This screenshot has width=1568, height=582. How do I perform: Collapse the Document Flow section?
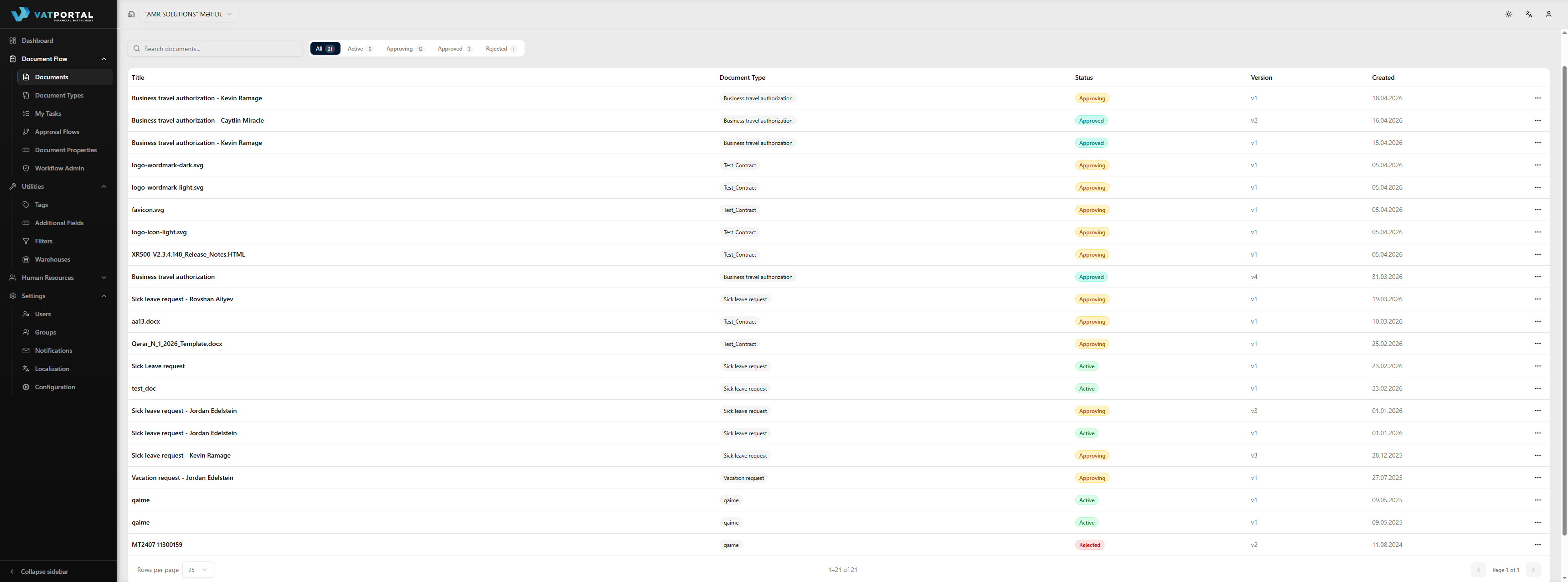(x=103, y=58)
